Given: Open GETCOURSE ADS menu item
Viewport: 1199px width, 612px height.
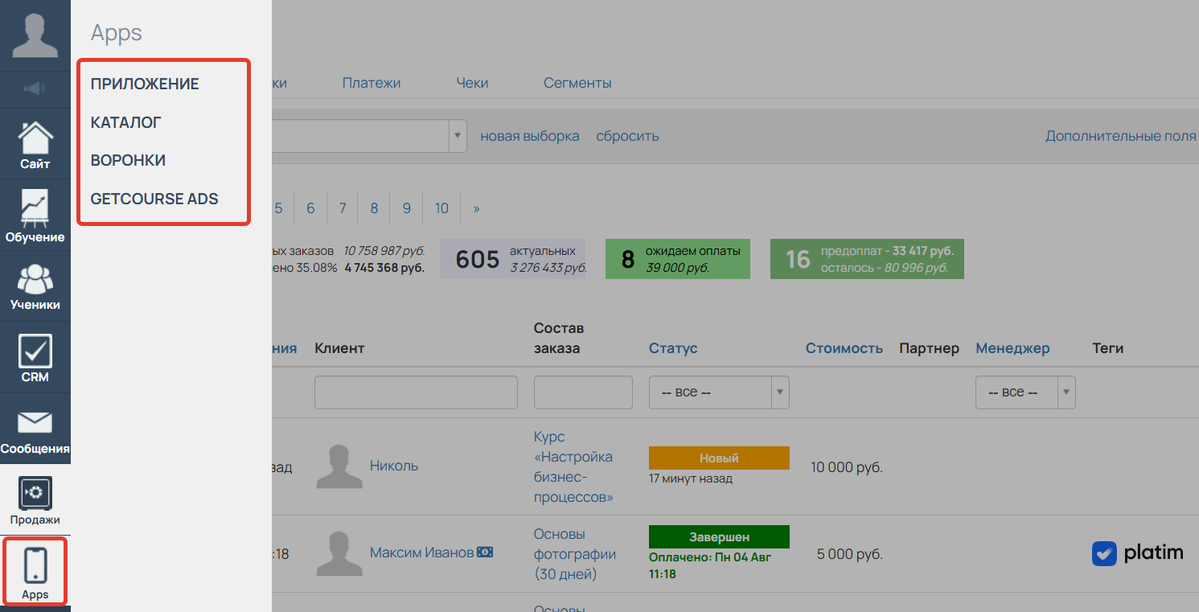Looking at the screenshot, I should (154, 198).
